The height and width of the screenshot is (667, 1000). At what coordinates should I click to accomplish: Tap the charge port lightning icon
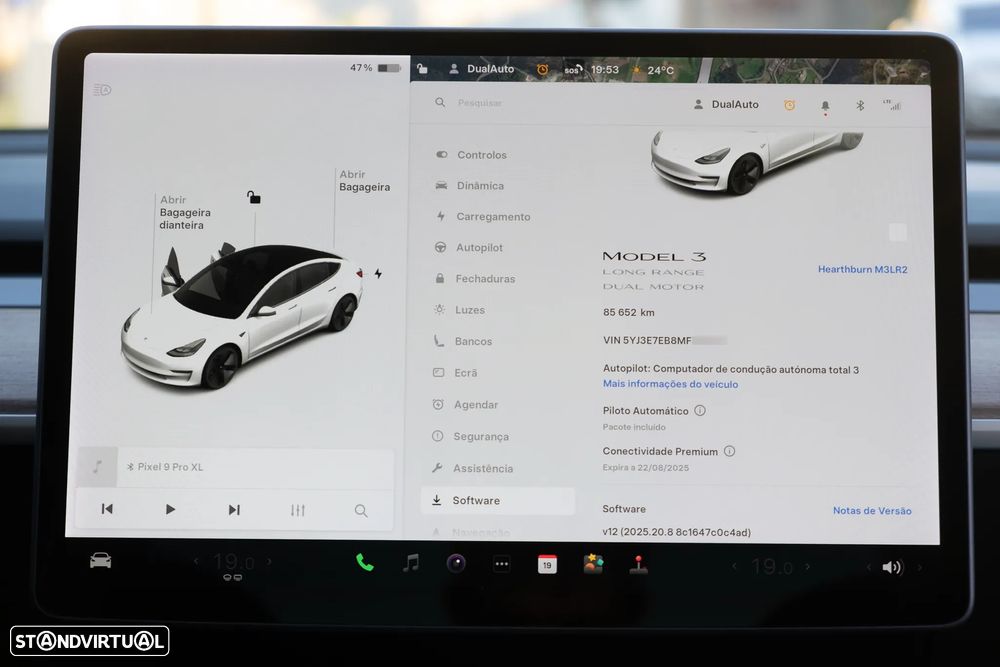pos(378,274)
